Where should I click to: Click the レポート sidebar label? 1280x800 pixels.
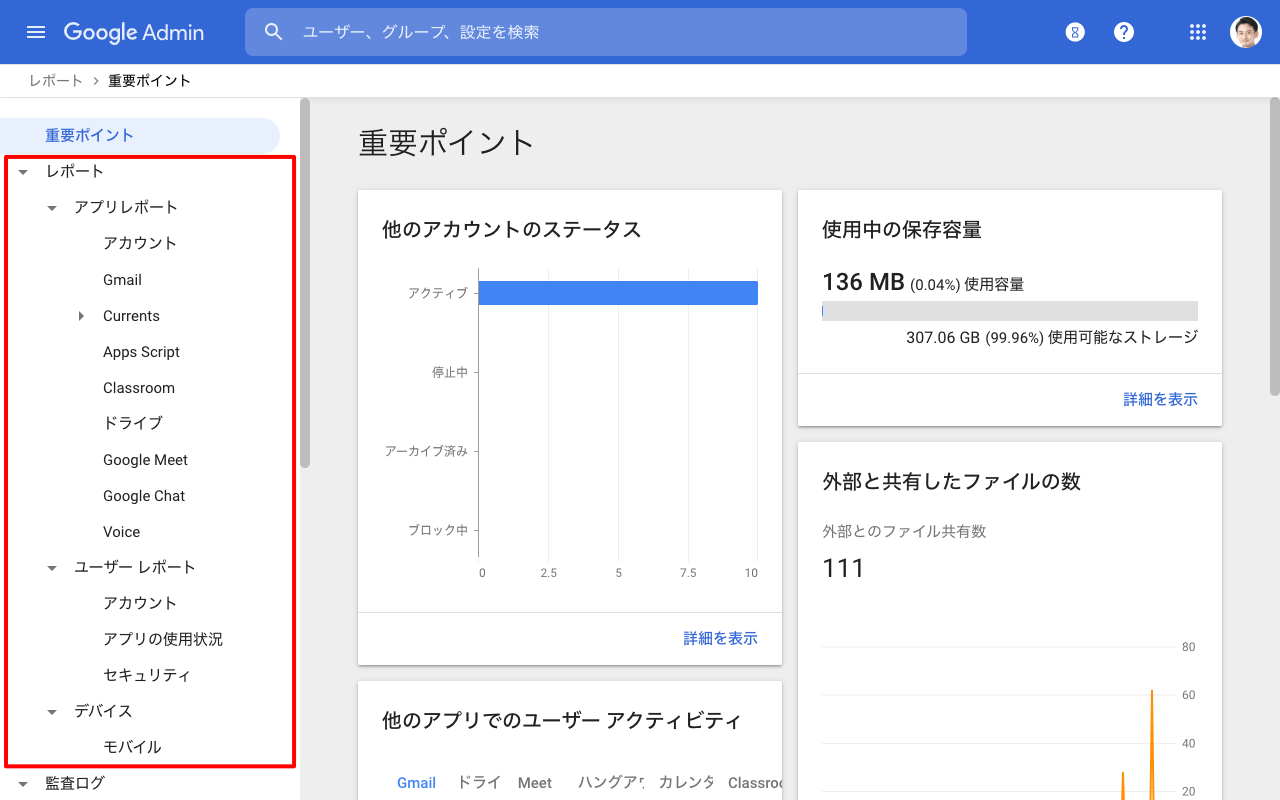(x=75, y=171)
